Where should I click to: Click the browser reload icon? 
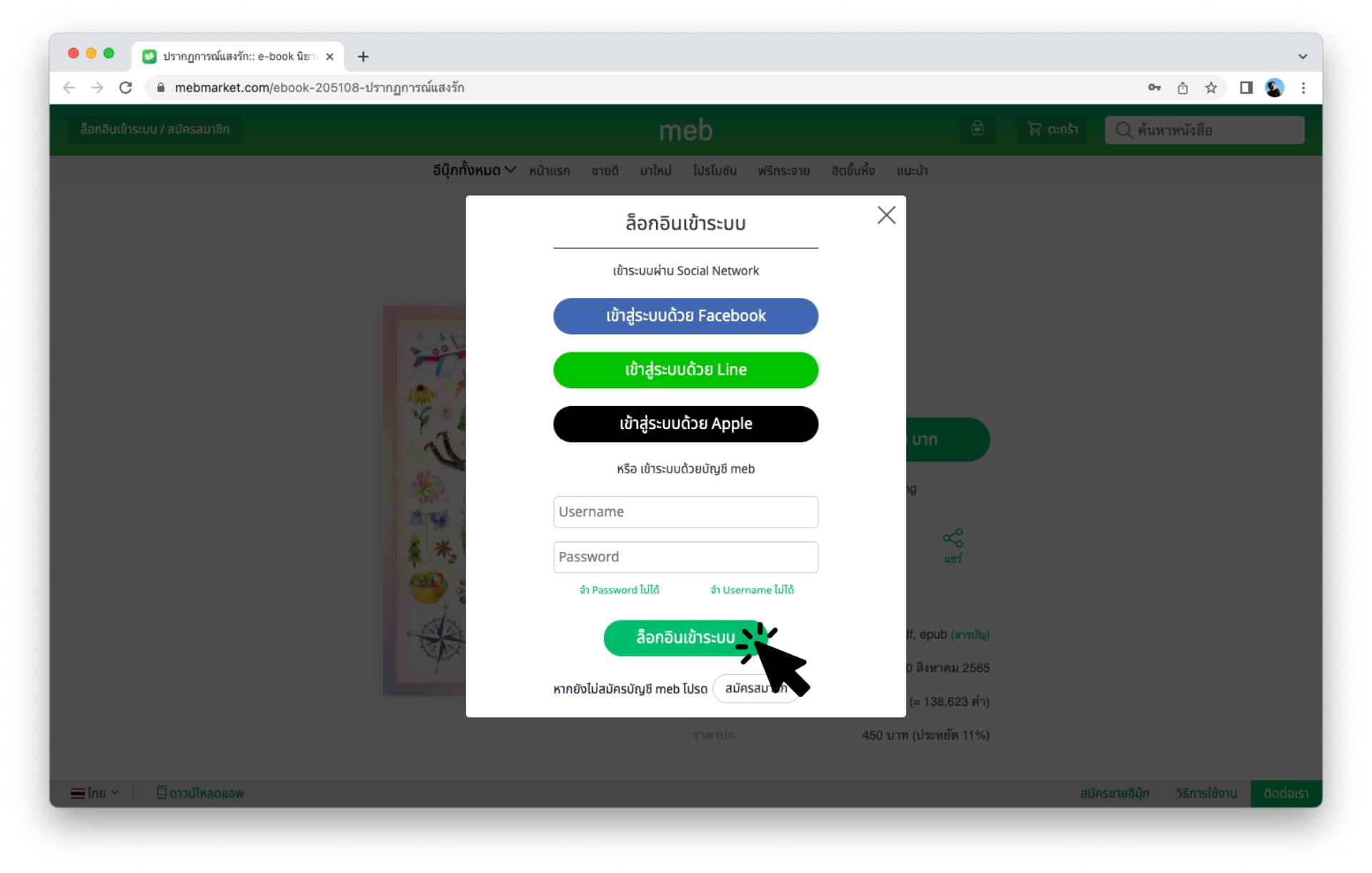click(126, 88)
